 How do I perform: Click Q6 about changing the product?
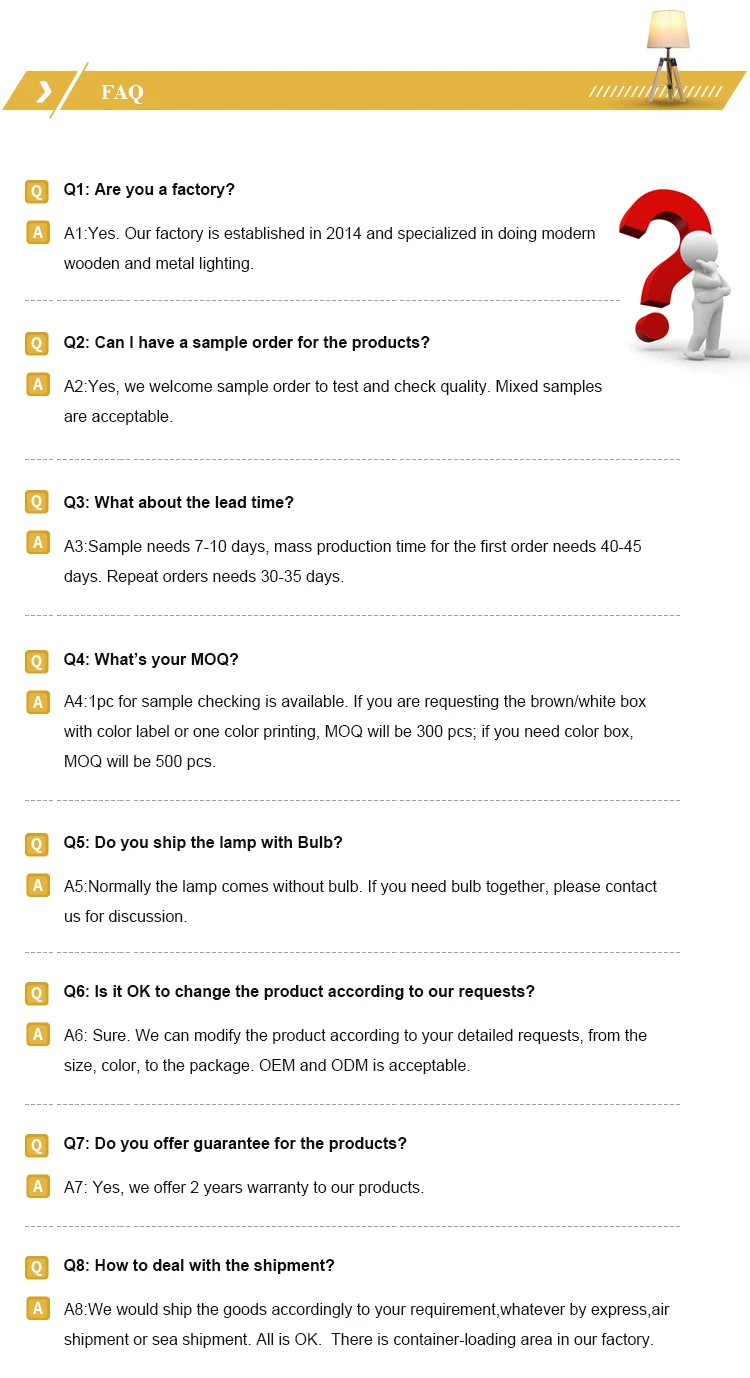point(299,991)
